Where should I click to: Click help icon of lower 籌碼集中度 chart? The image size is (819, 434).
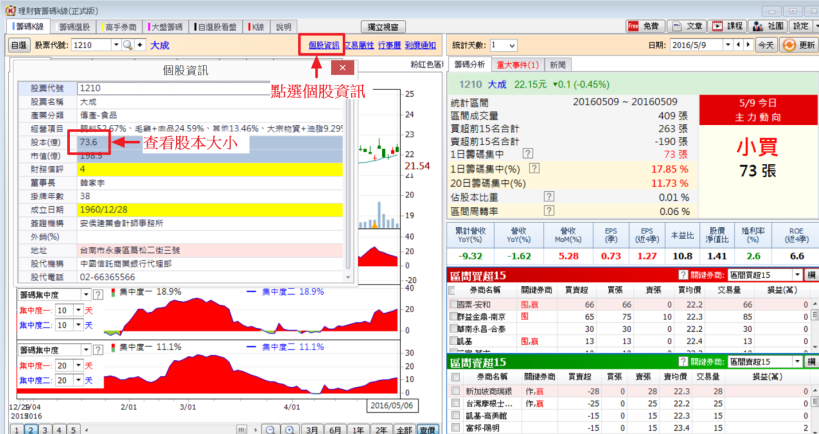point(98,350)
